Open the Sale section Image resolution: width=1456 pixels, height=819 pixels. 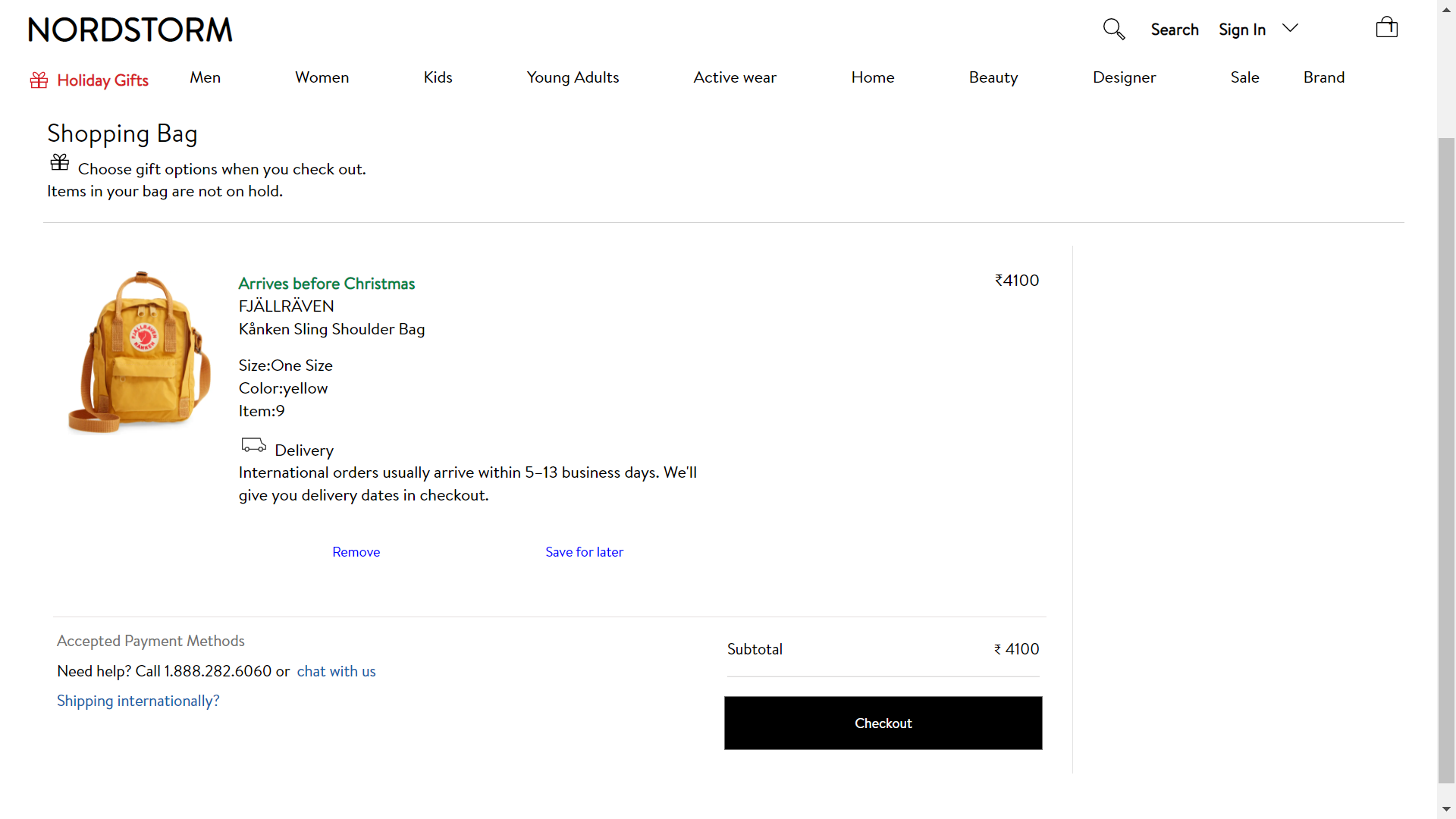click(x=1244, y=77)
